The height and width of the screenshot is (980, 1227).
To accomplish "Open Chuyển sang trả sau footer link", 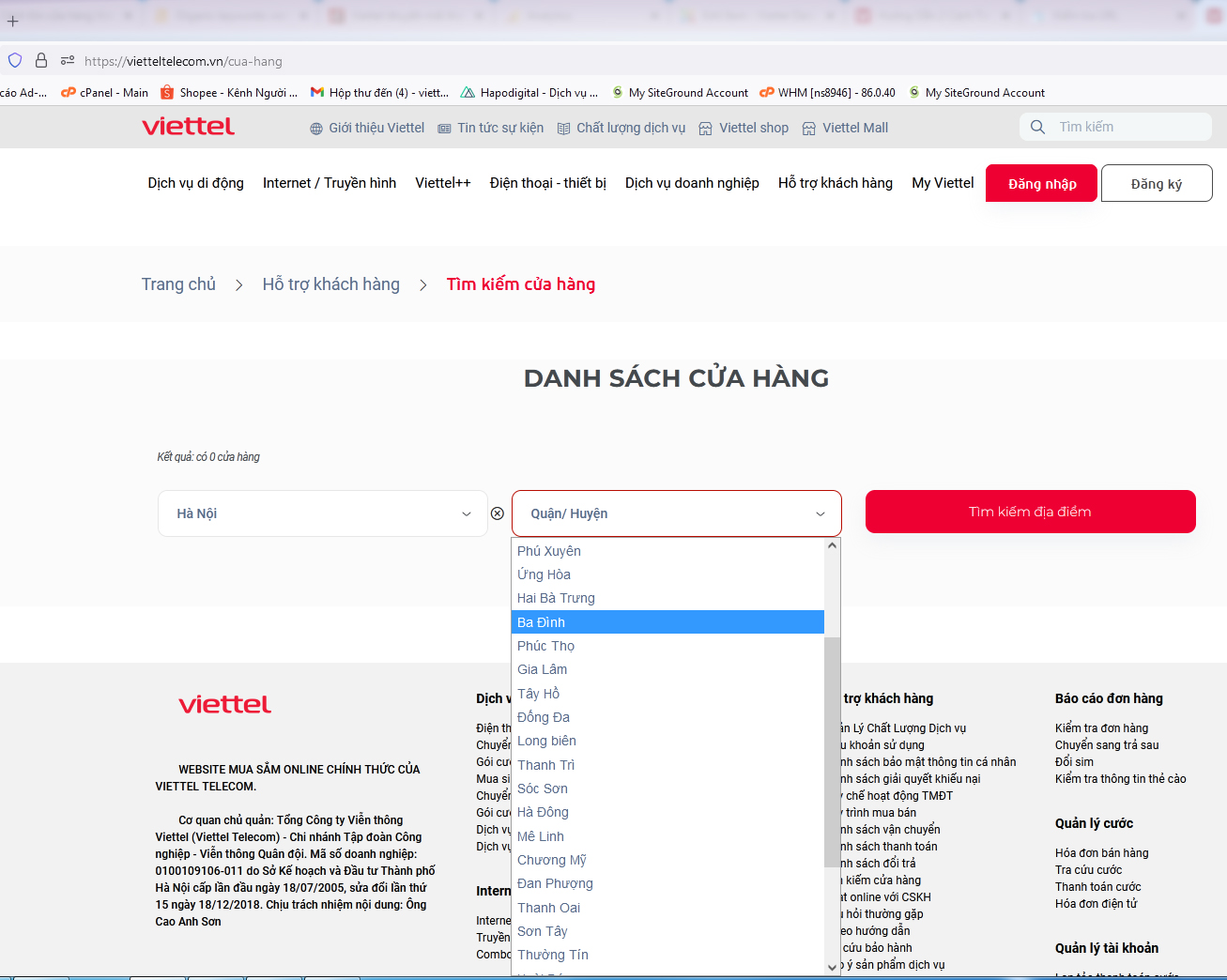I will click(x=1107, y=745).
